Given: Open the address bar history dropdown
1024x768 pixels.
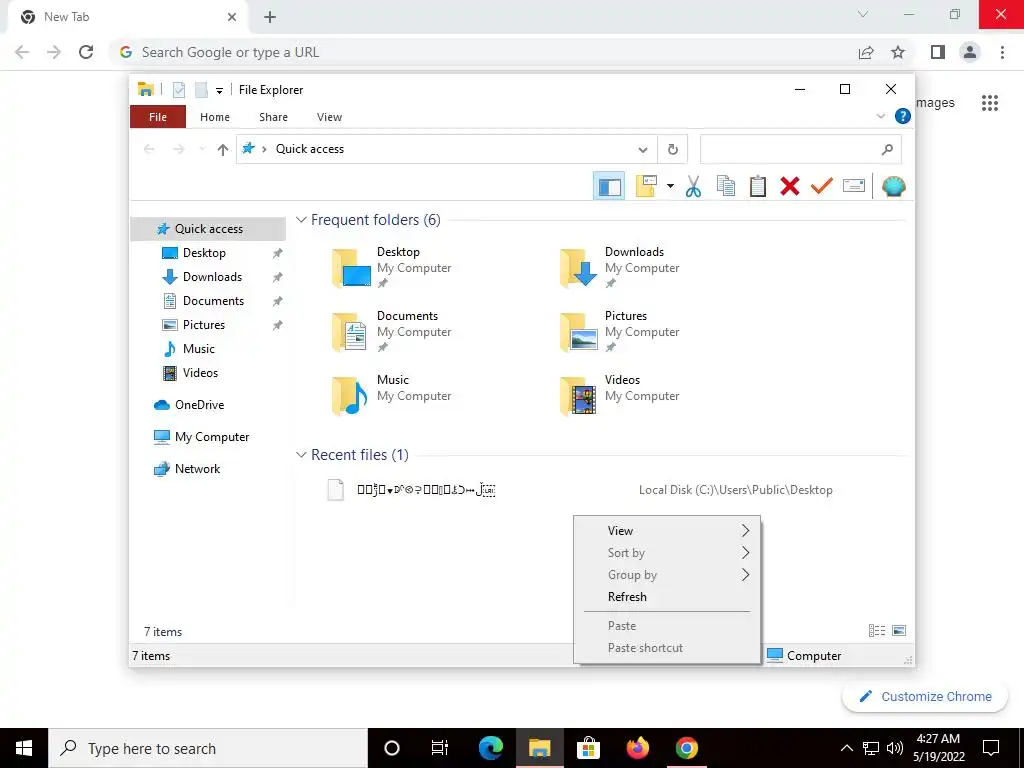Looking at the screenshot, I should 643,150.
